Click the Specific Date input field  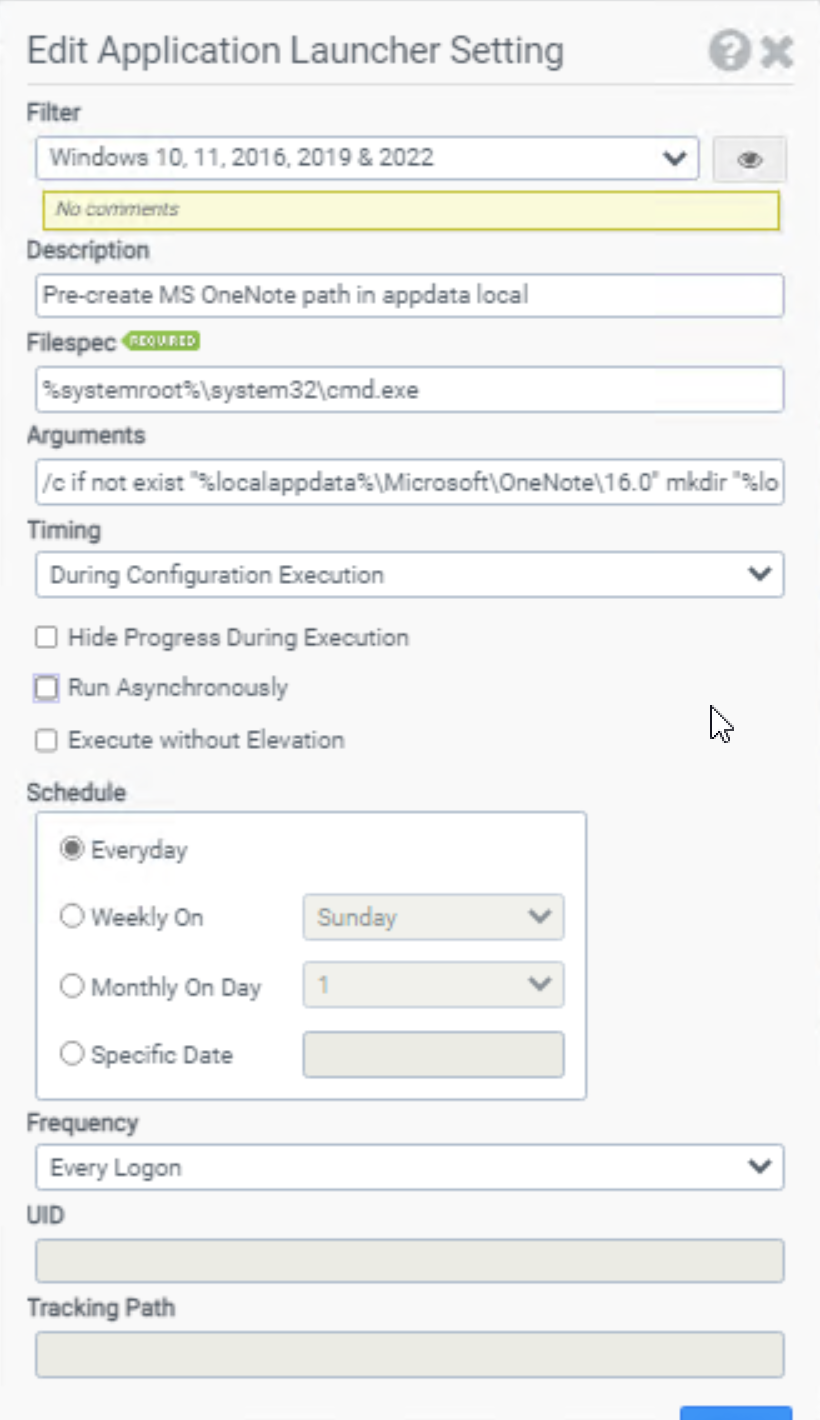click(433, 1055)
